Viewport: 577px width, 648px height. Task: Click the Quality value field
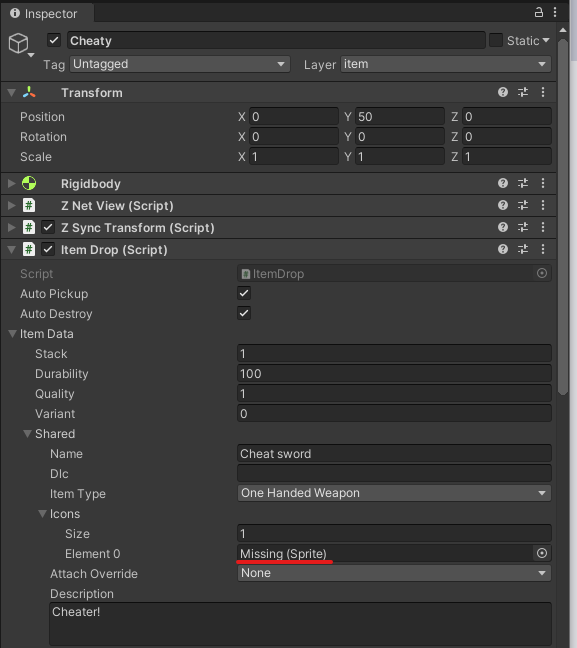point(394,393)
